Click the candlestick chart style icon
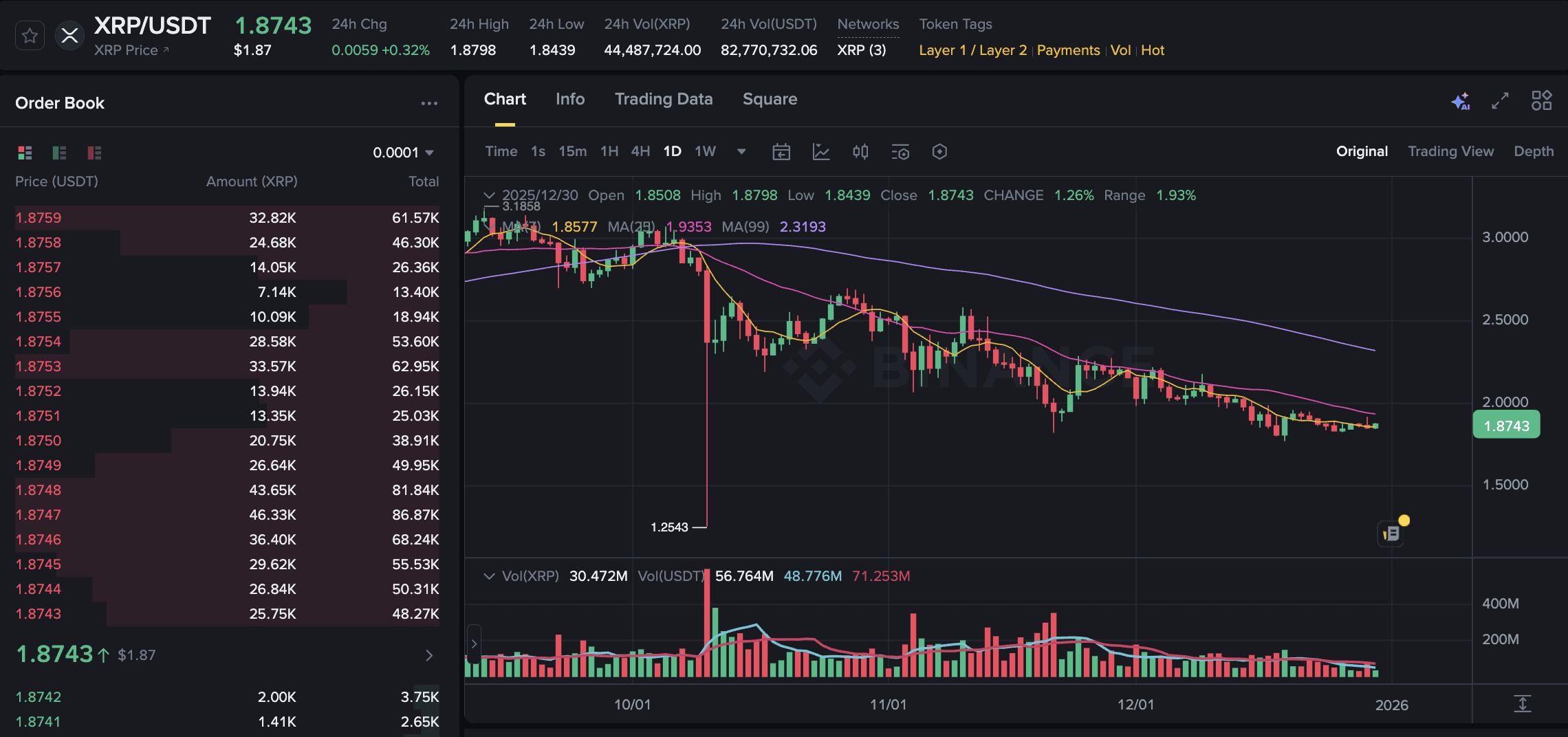This screenshot has height=737, width=1568. tap(860, 152)
